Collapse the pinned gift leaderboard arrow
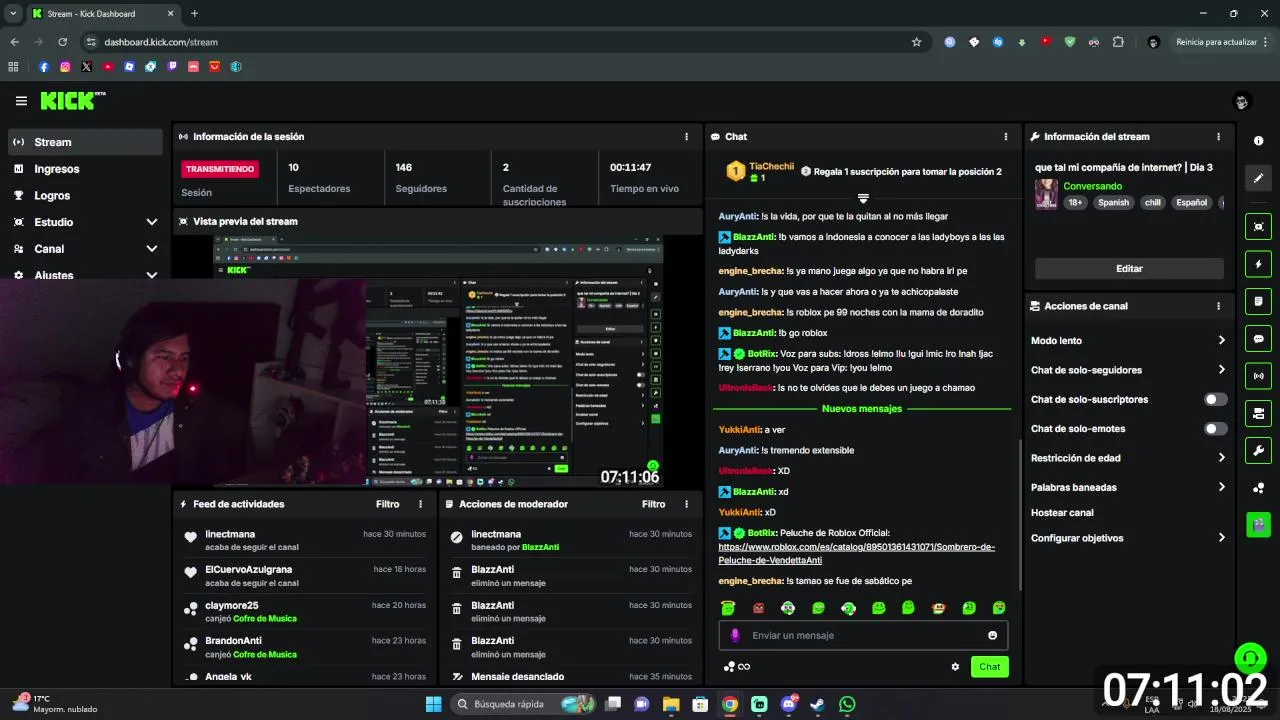The width and height of the screenshot is (1280, 720). tap(863, 198)
